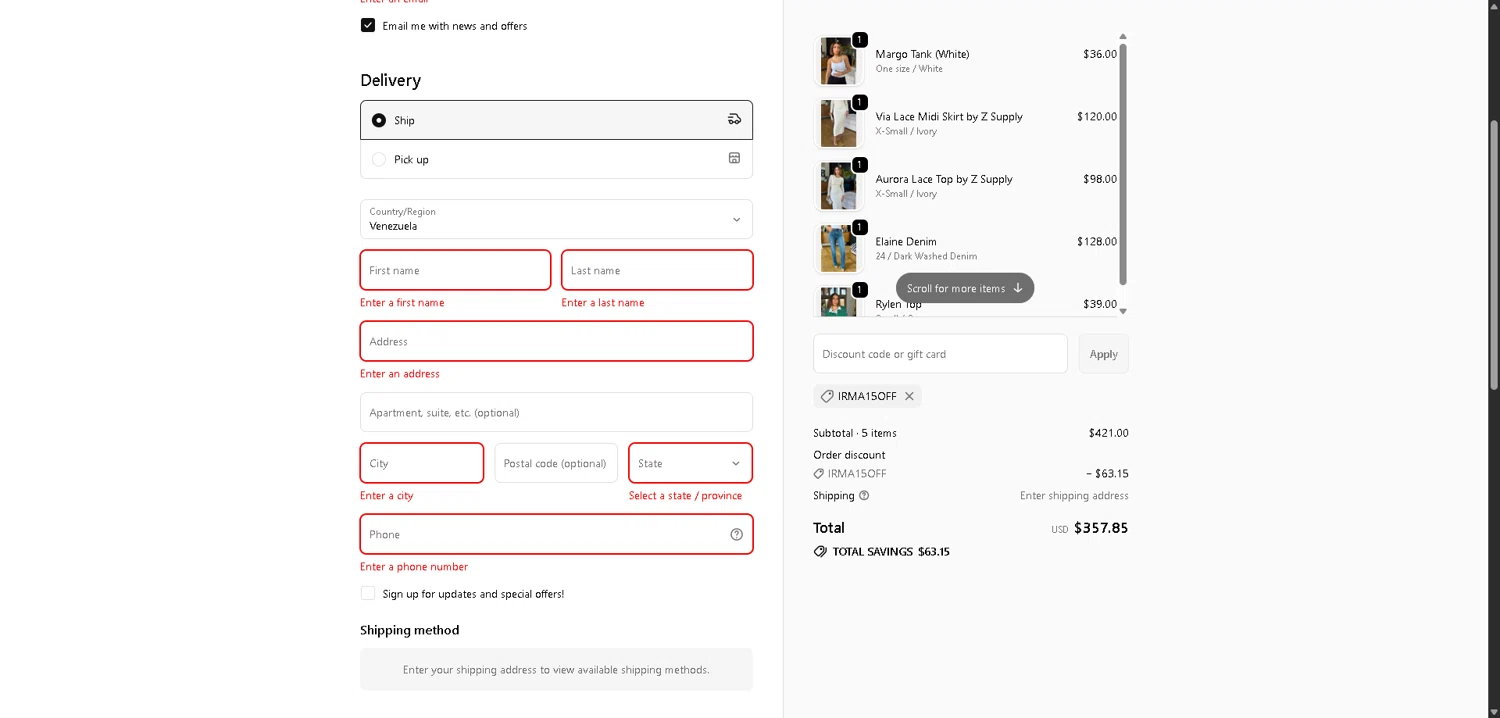Open the Country/Region dropdown
Image resolution: width=1500 pixels, height=718 pixels.
click(x=556, y=219)
